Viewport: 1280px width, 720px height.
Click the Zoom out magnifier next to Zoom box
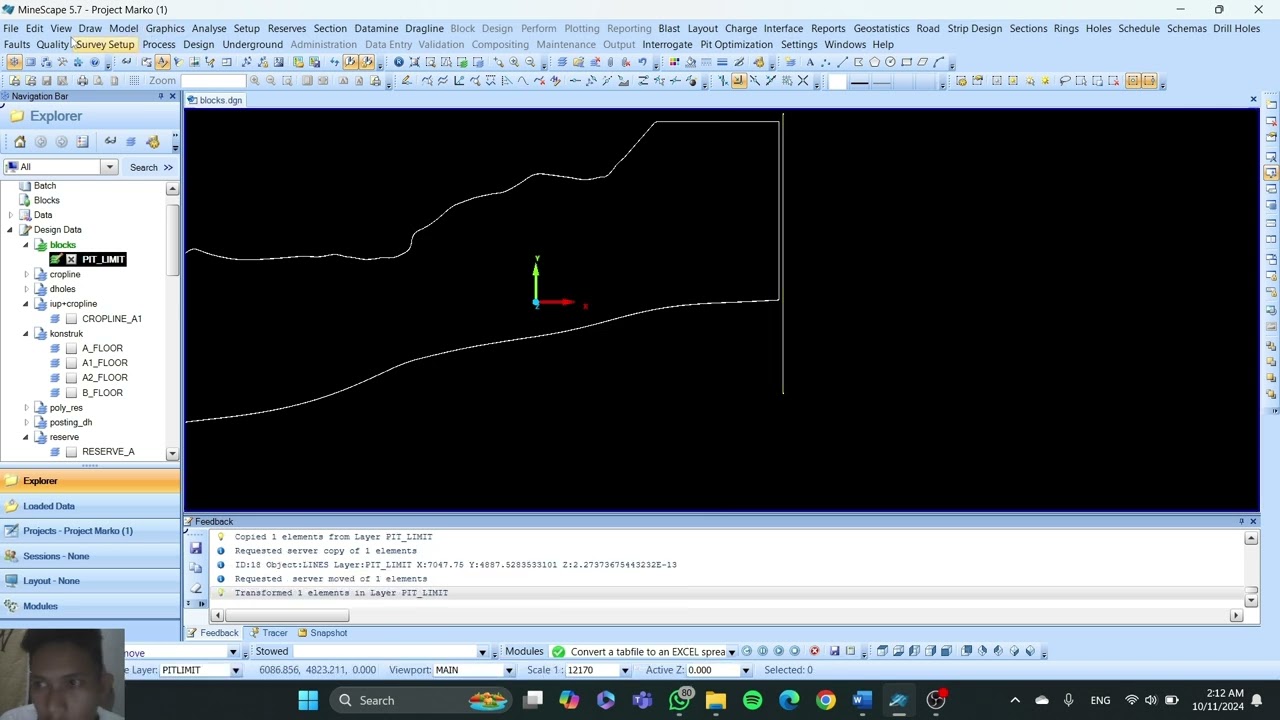270,80
